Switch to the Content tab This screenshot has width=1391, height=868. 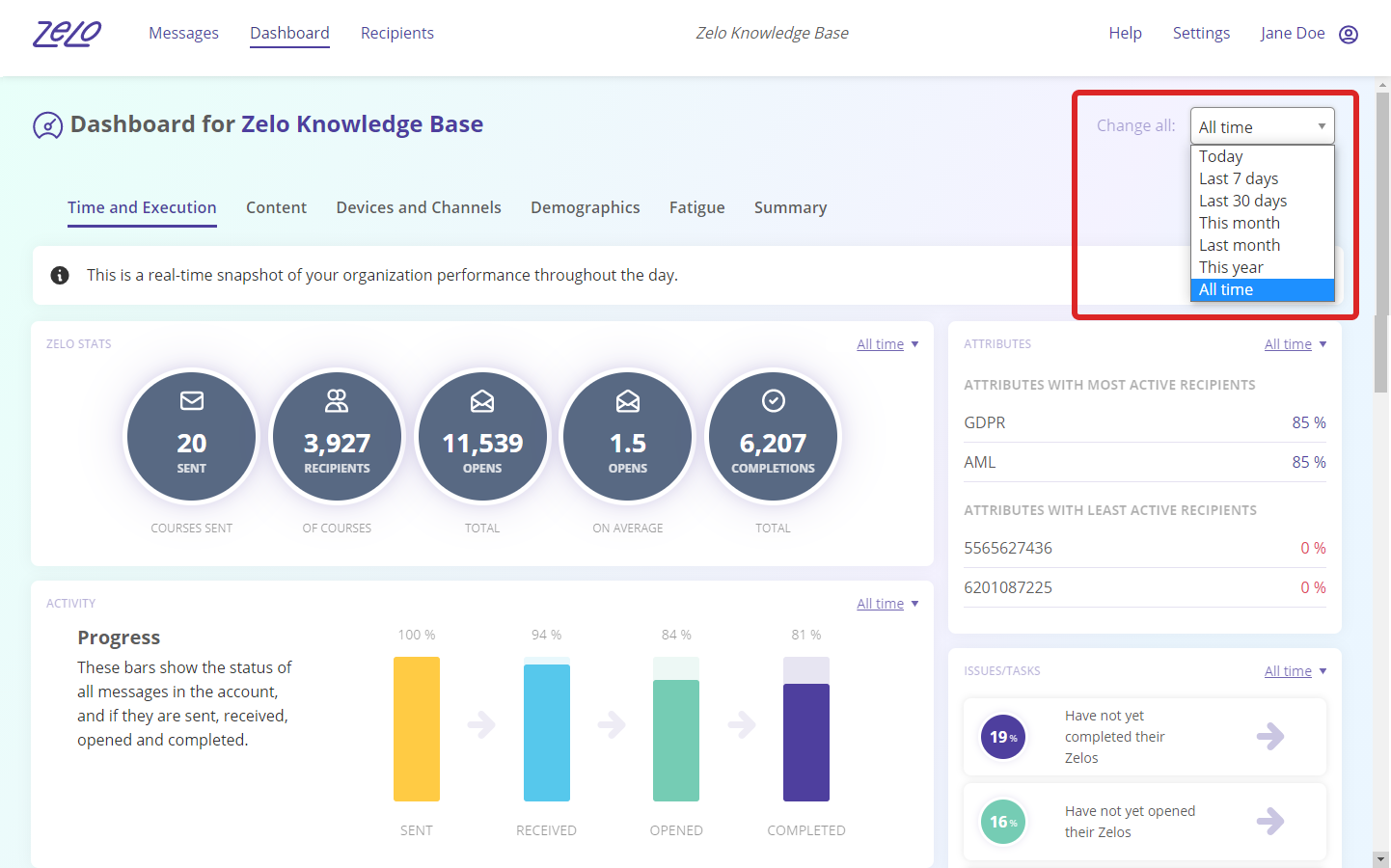(276, 208)
